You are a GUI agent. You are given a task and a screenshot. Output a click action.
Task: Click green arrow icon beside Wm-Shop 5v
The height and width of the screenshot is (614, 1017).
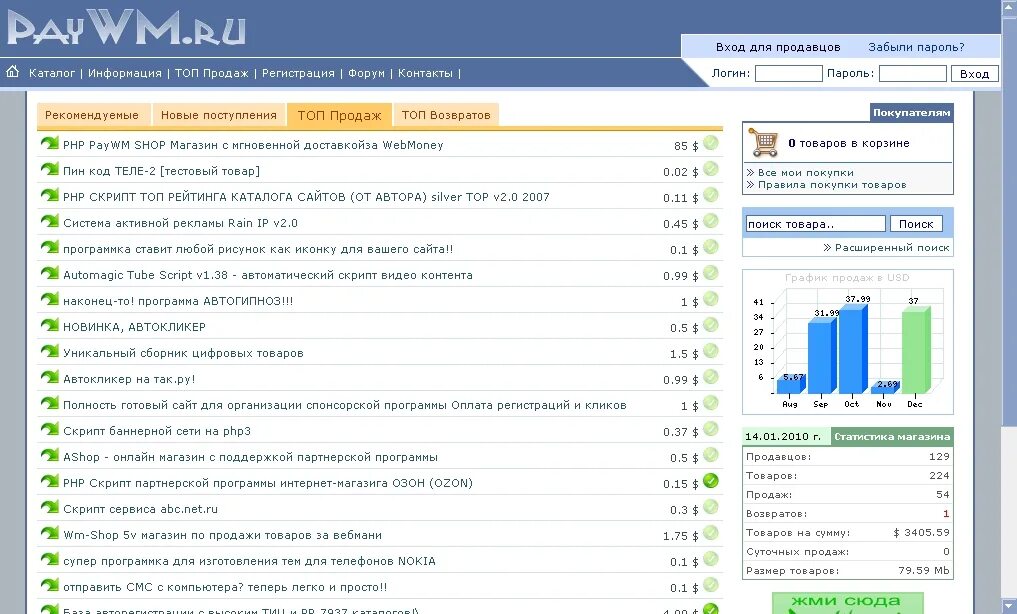pyautogui.click(x=50, y=532)
